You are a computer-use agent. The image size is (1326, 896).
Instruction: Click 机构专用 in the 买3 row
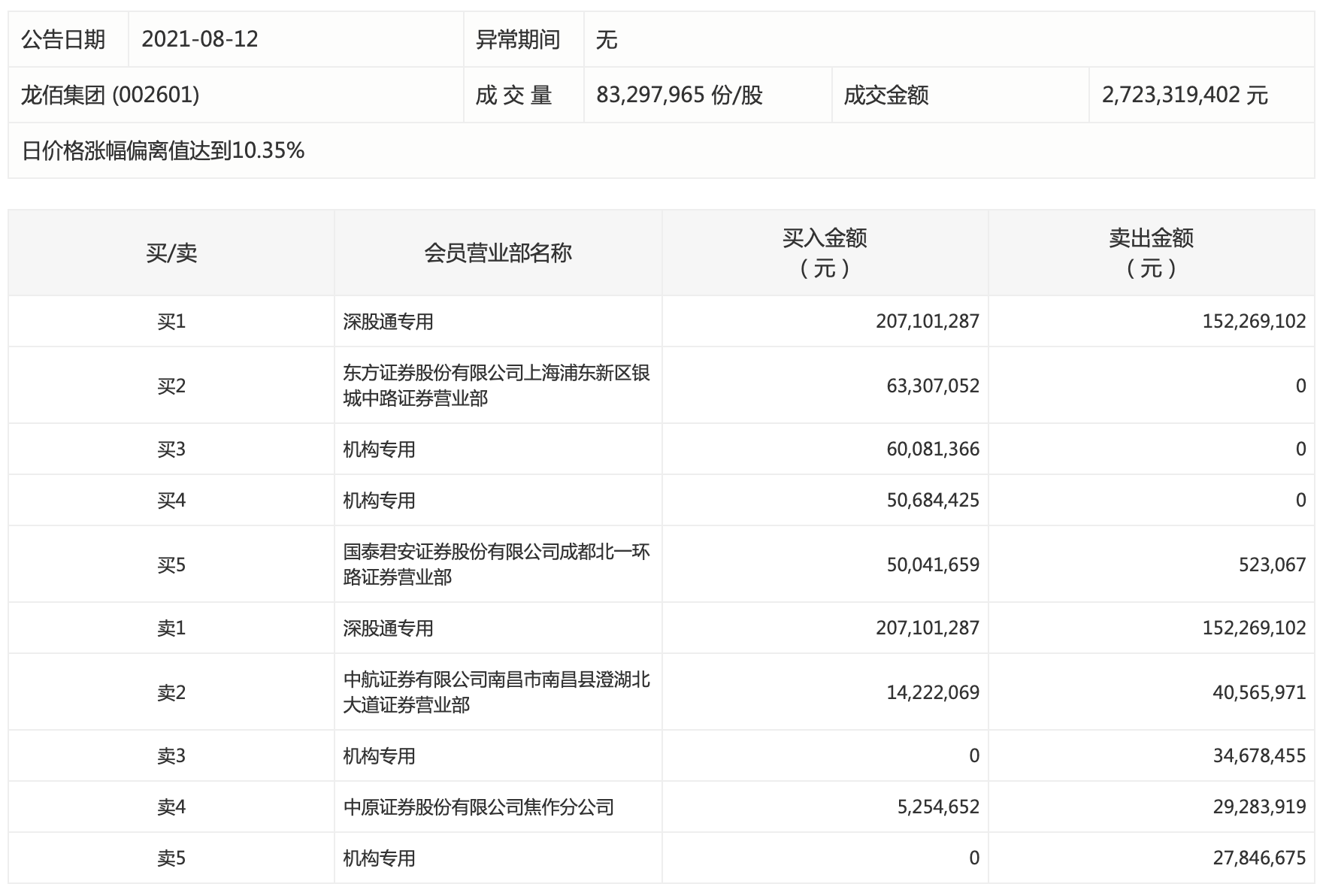(379, 450)
